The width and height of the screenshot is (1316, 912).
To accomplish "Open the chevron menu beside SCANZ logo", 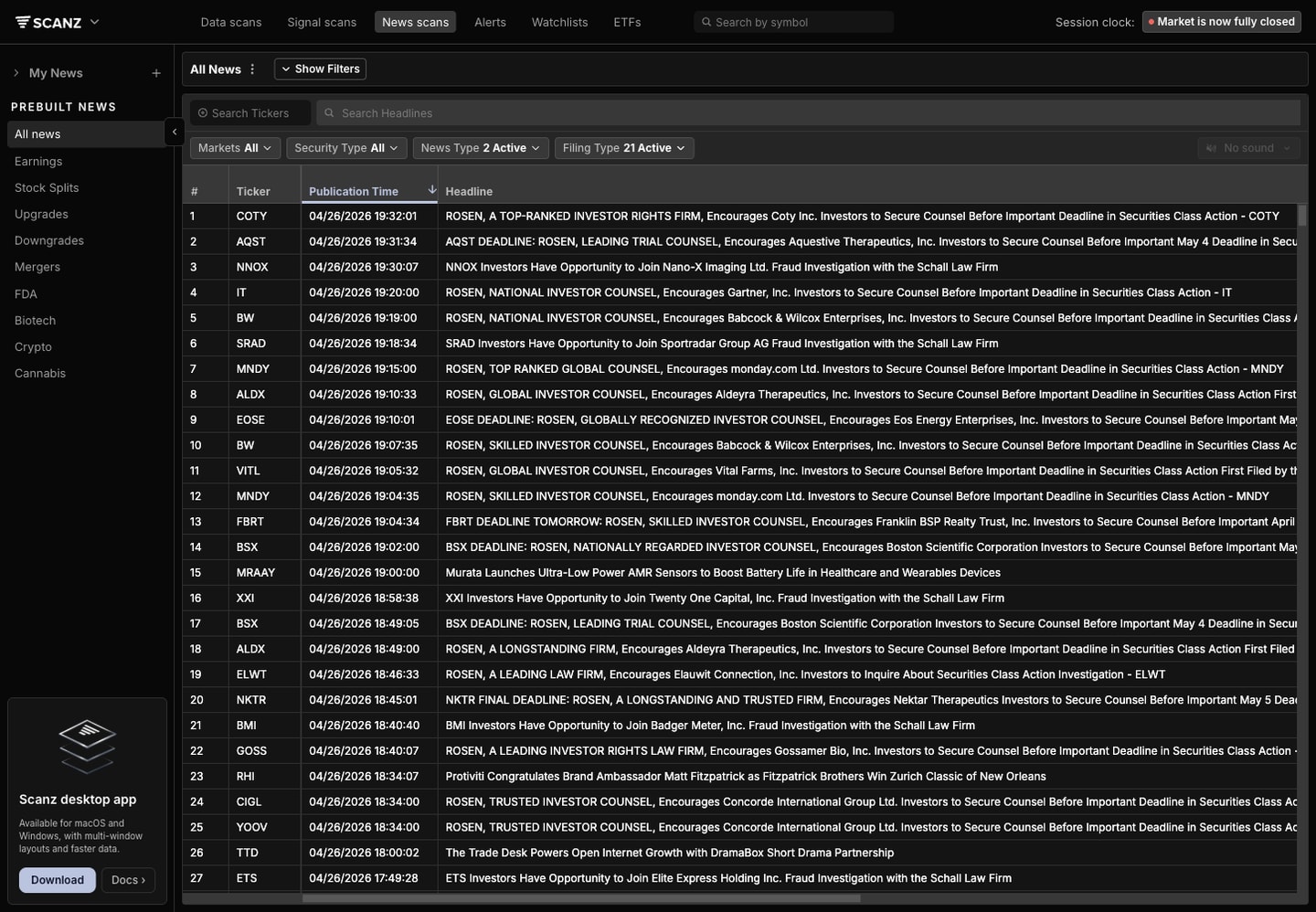I will pyautogui.click(x=94, y=22).
